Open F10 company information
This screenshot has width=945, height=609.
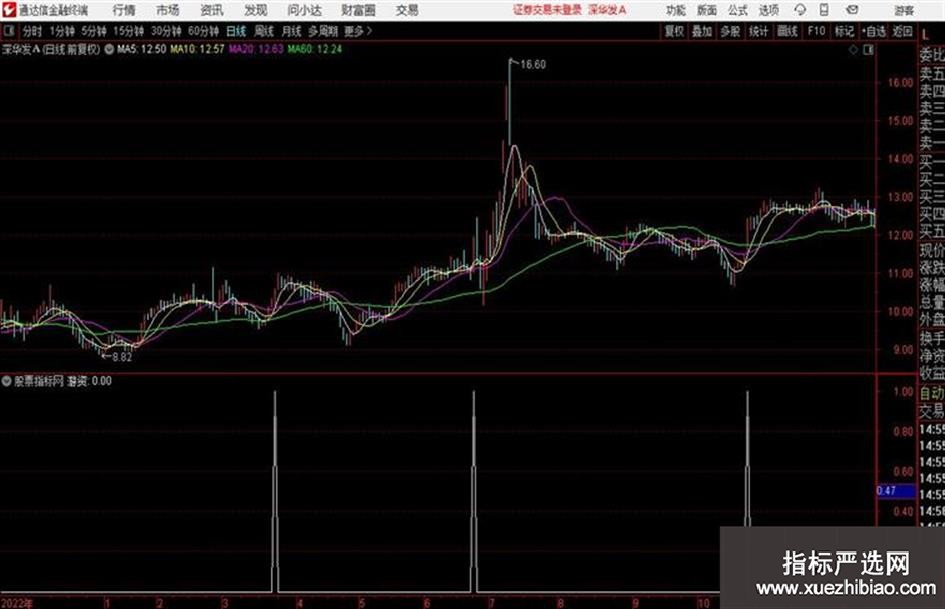pyautogui.click(x=816, y=31)
